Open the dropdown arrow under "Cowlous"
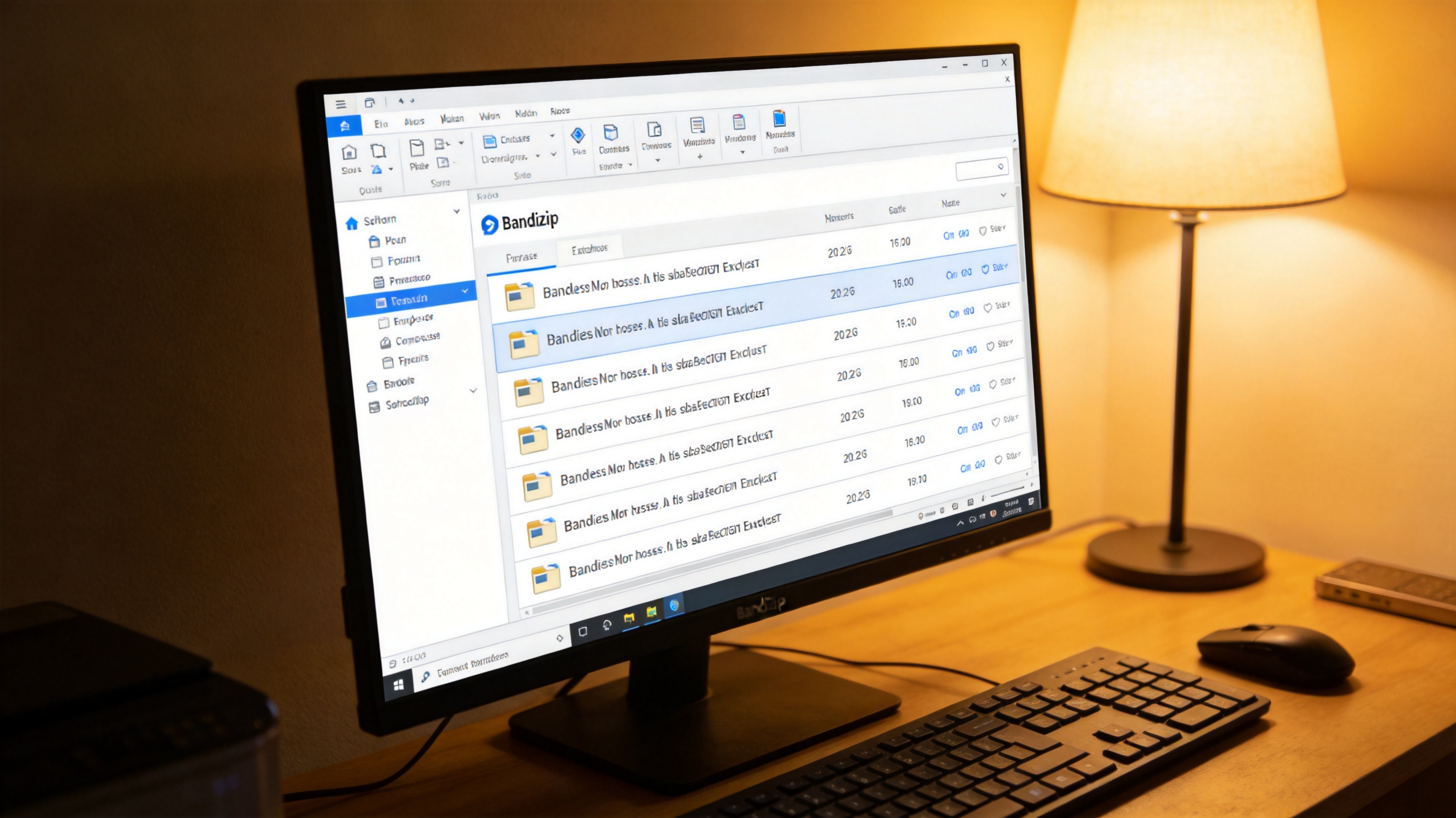 pos(657,161)
